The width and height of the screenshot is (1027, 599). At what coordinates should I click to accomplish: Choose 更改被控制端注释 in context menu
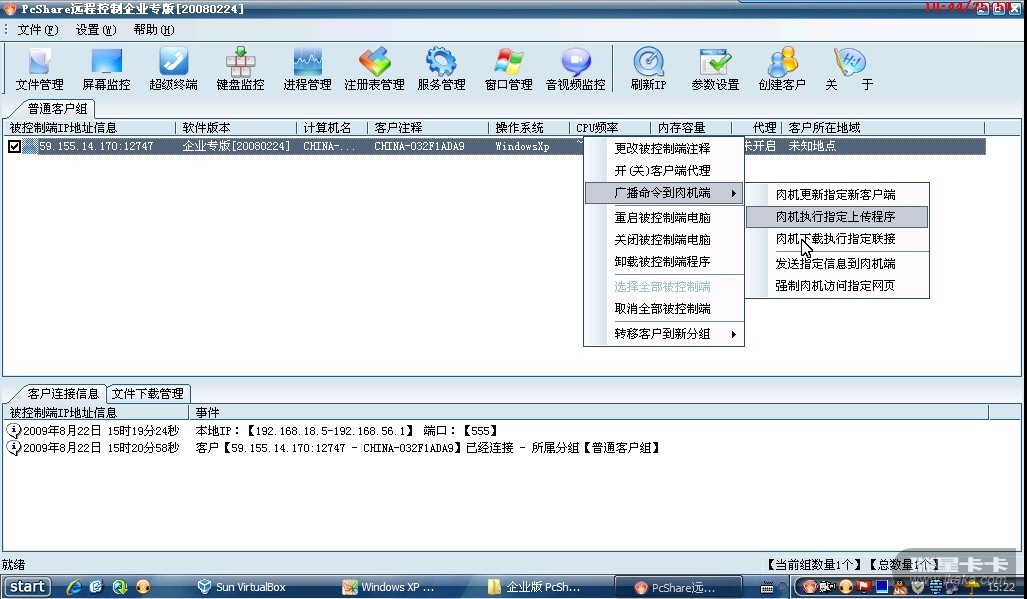coord(663,149)
